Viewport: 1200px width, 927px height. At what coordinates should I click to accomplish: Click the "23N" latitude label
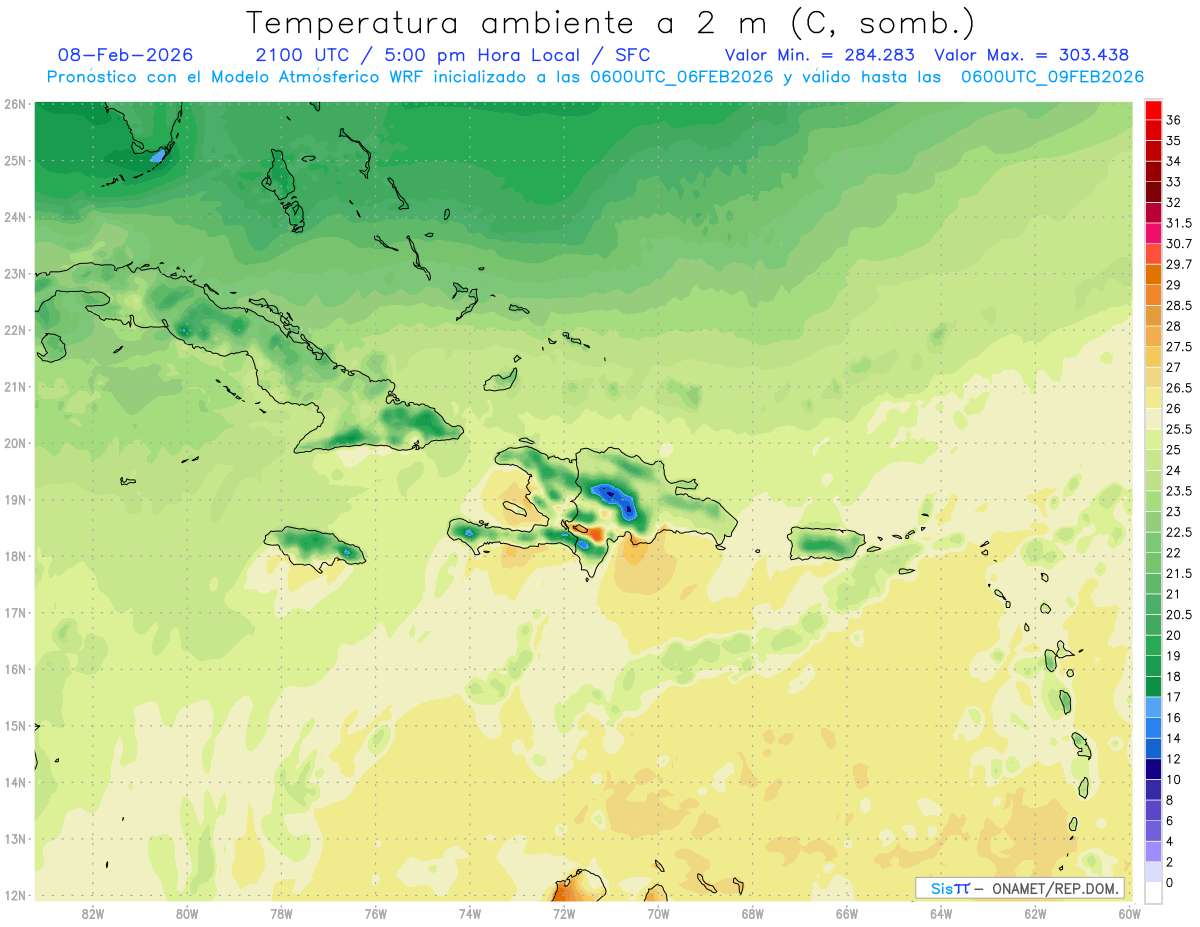[14, 273]
